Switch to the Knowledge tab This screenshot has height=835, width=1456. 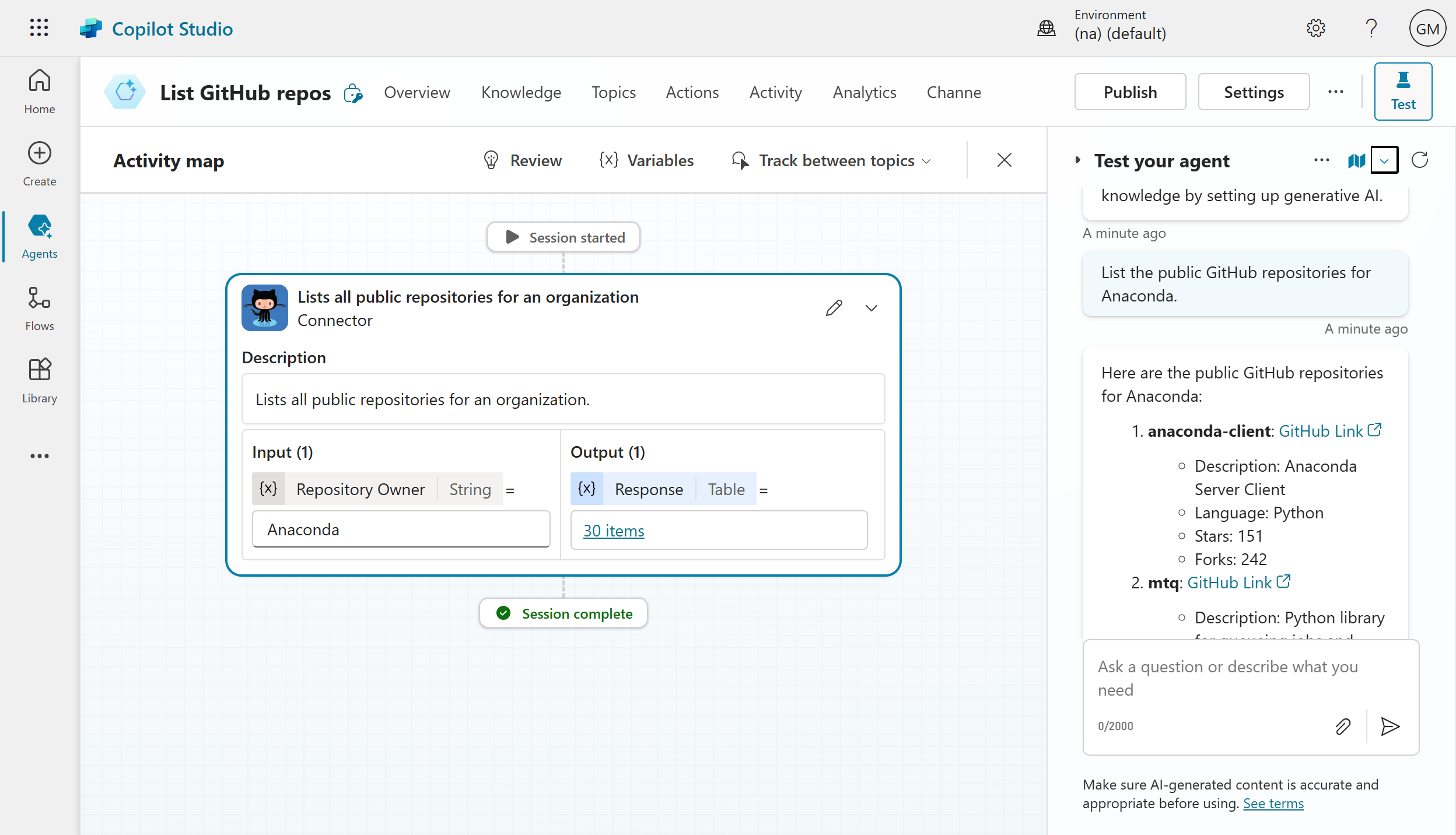pyautogui.click(x=521, y=92)
